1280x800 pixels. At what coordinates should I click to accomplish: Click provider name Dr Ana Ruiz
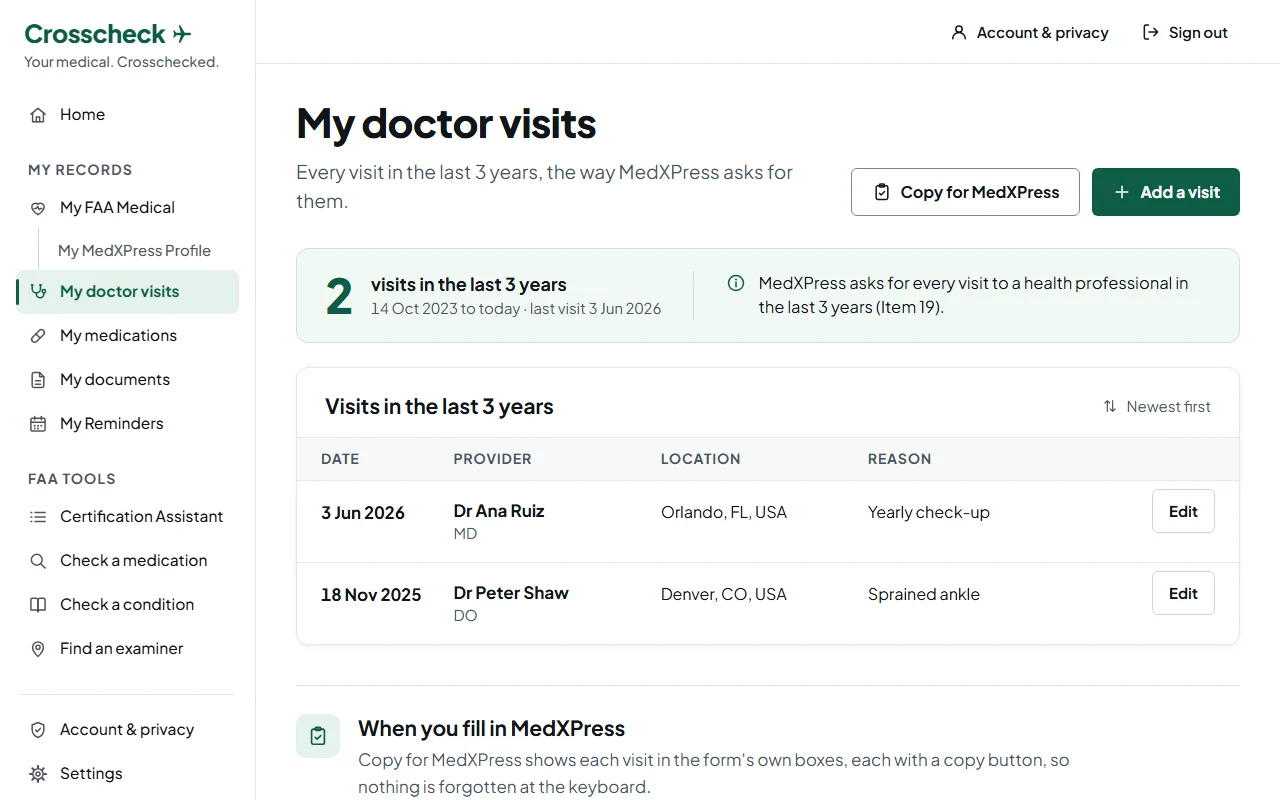point(499,511)
